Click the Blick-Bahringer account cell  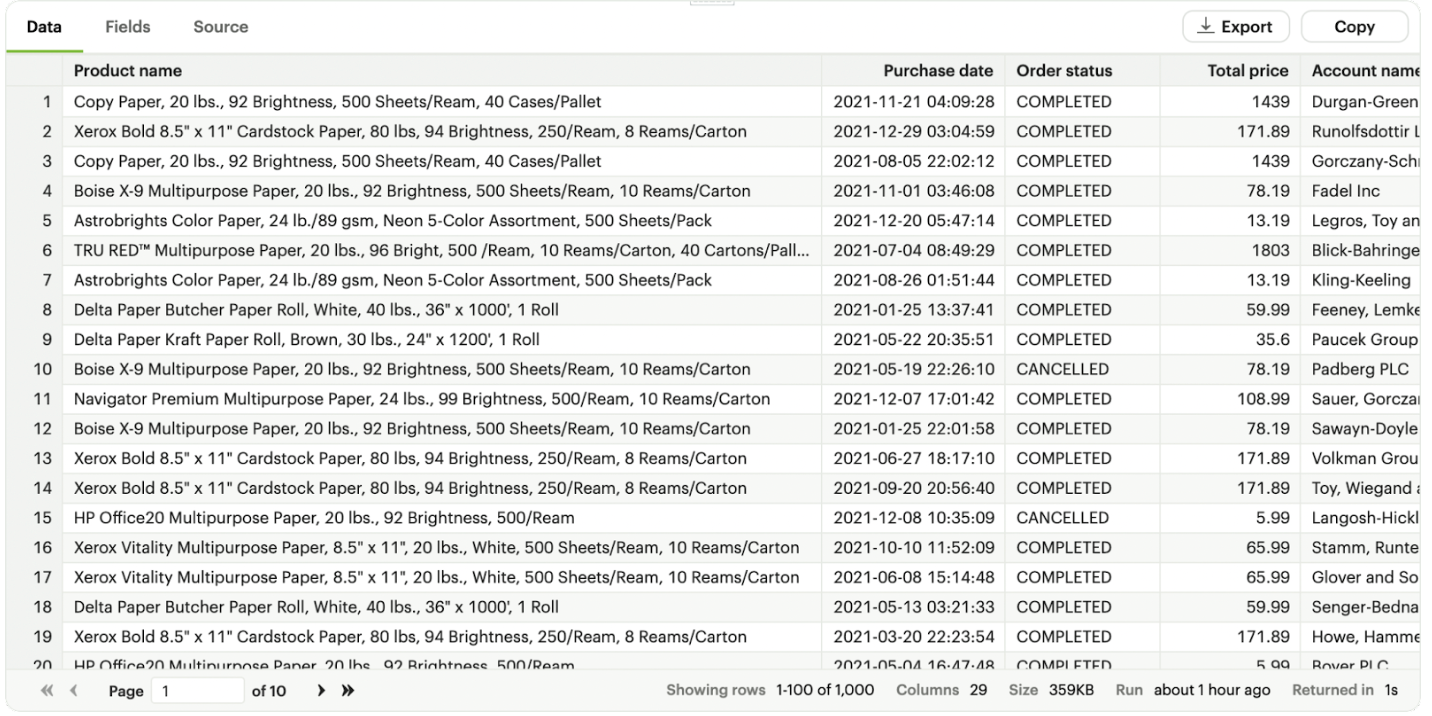pyautogui.click(x=1360, y=250)
